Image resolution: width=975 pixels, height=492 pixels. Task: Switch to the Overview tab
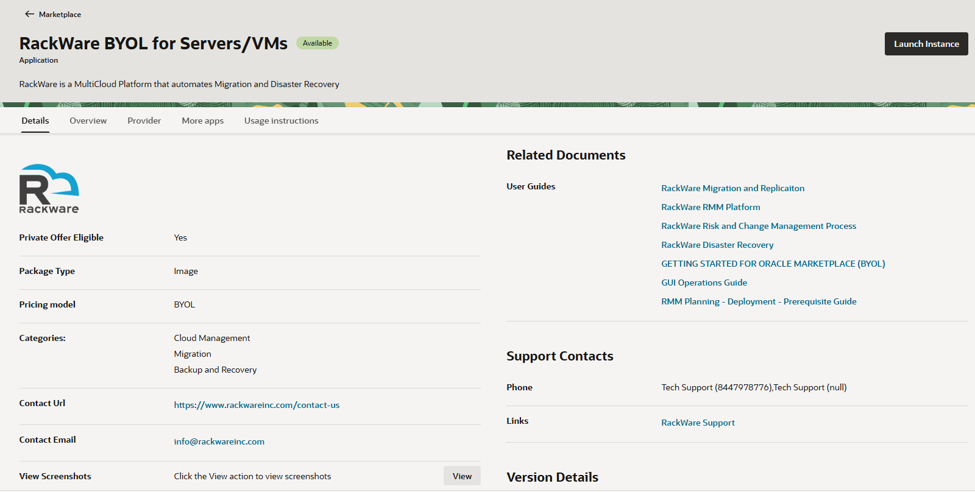tap(88, 121)
